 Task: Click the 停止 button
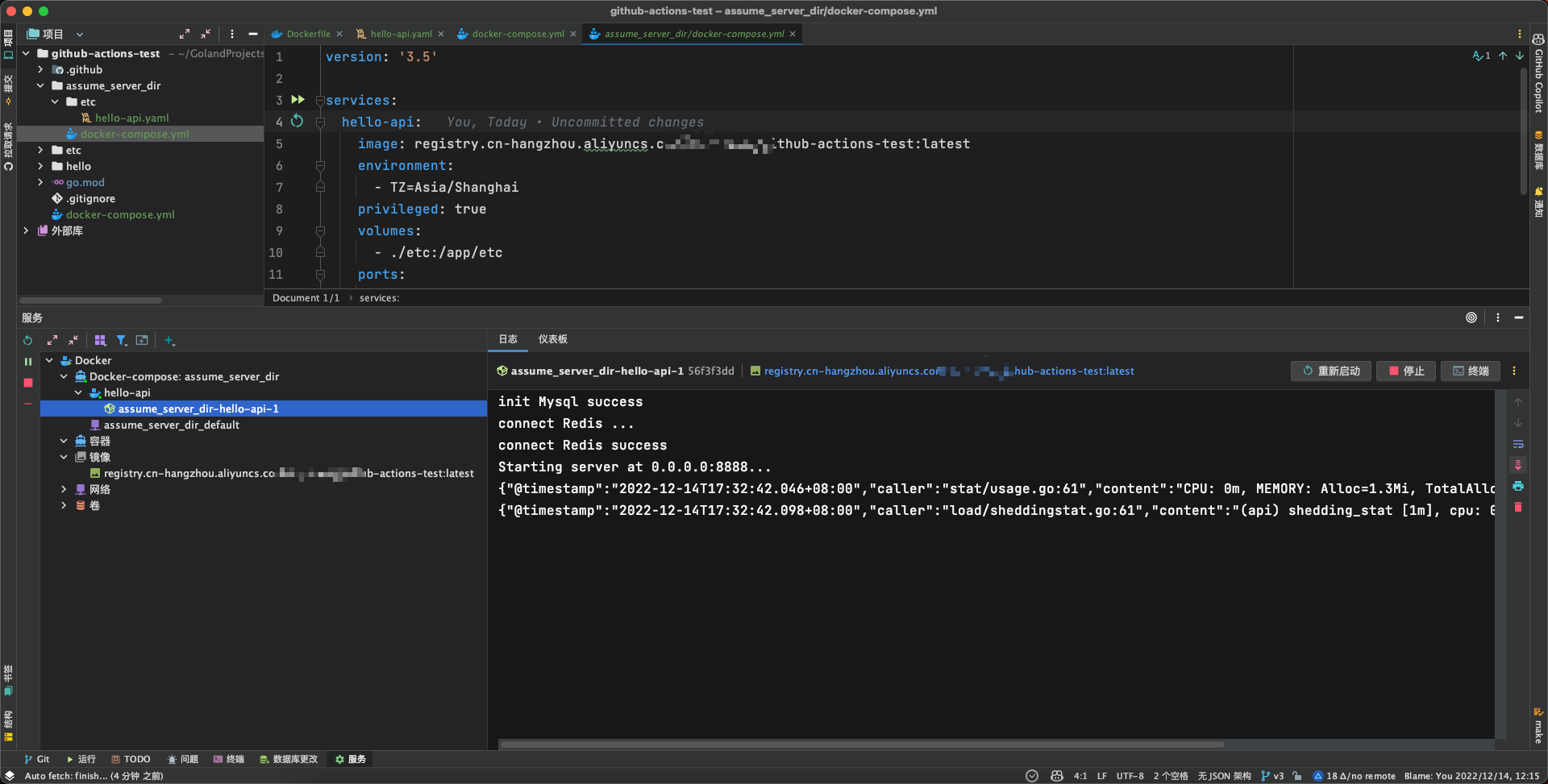(1406, 371)
